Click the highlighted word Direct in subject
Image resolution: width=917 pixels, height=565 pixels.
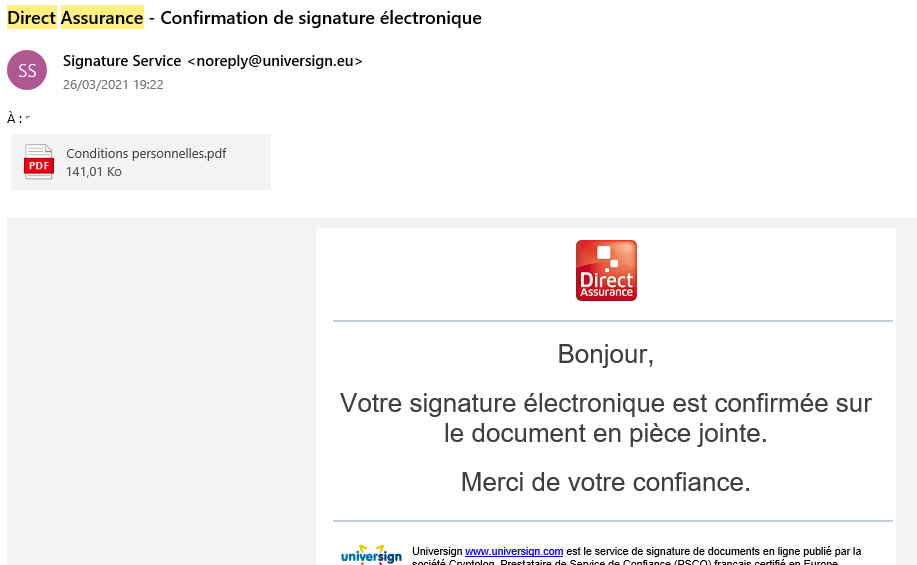32,18
